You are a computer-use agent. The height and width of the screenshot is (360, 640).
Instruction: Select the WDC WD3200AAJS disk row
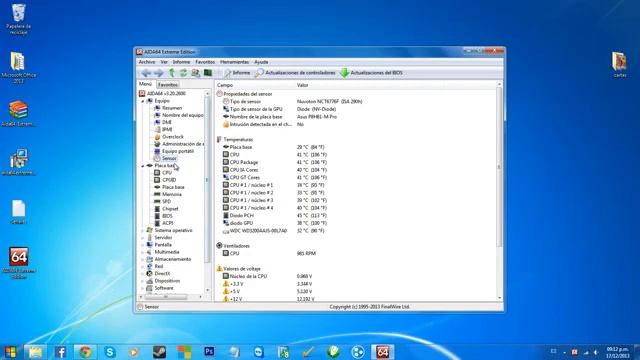click(x=273, y=231)
